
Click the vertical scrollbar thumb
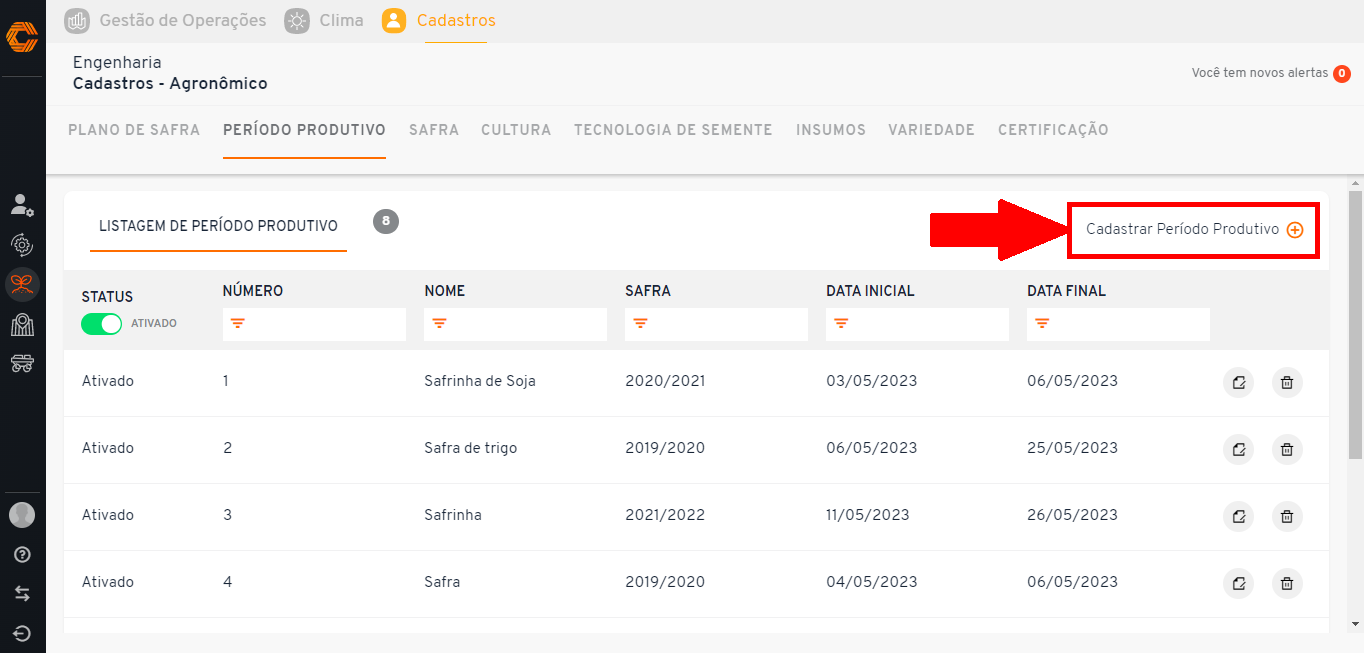1356,325
